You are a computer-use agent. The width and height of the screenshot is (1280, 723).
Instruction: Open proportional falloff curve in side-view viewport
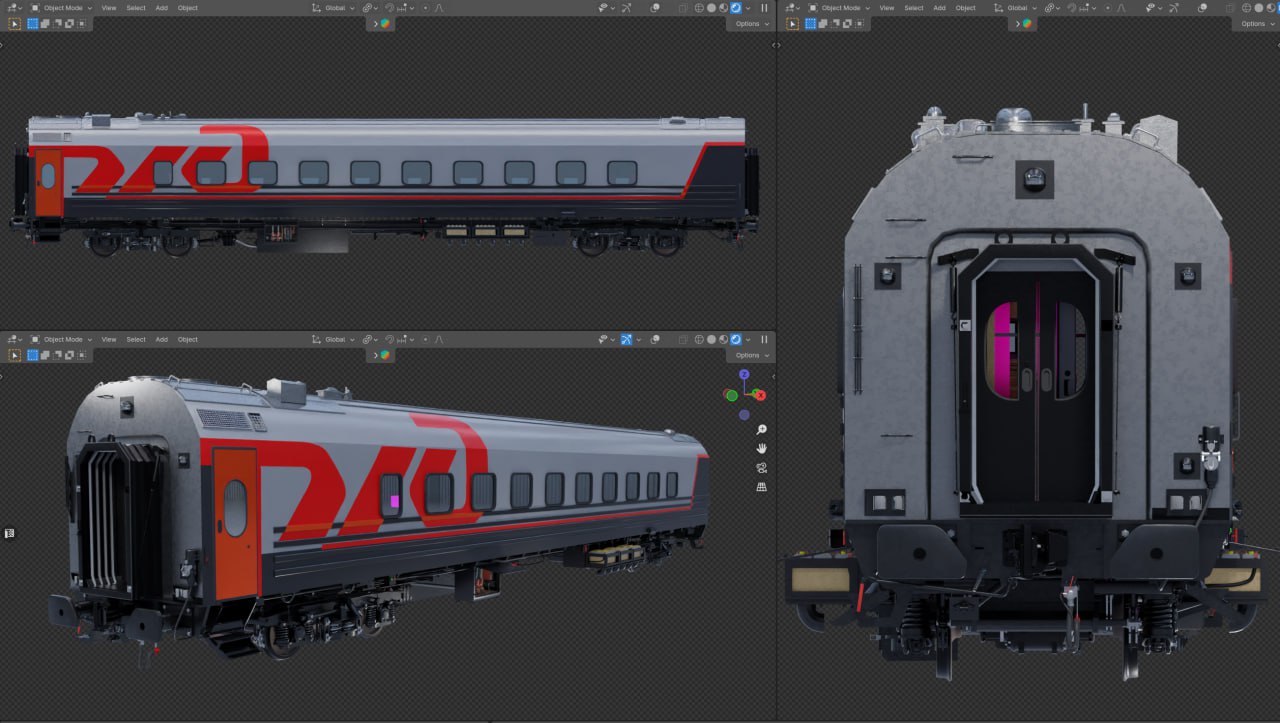(438, 8)
